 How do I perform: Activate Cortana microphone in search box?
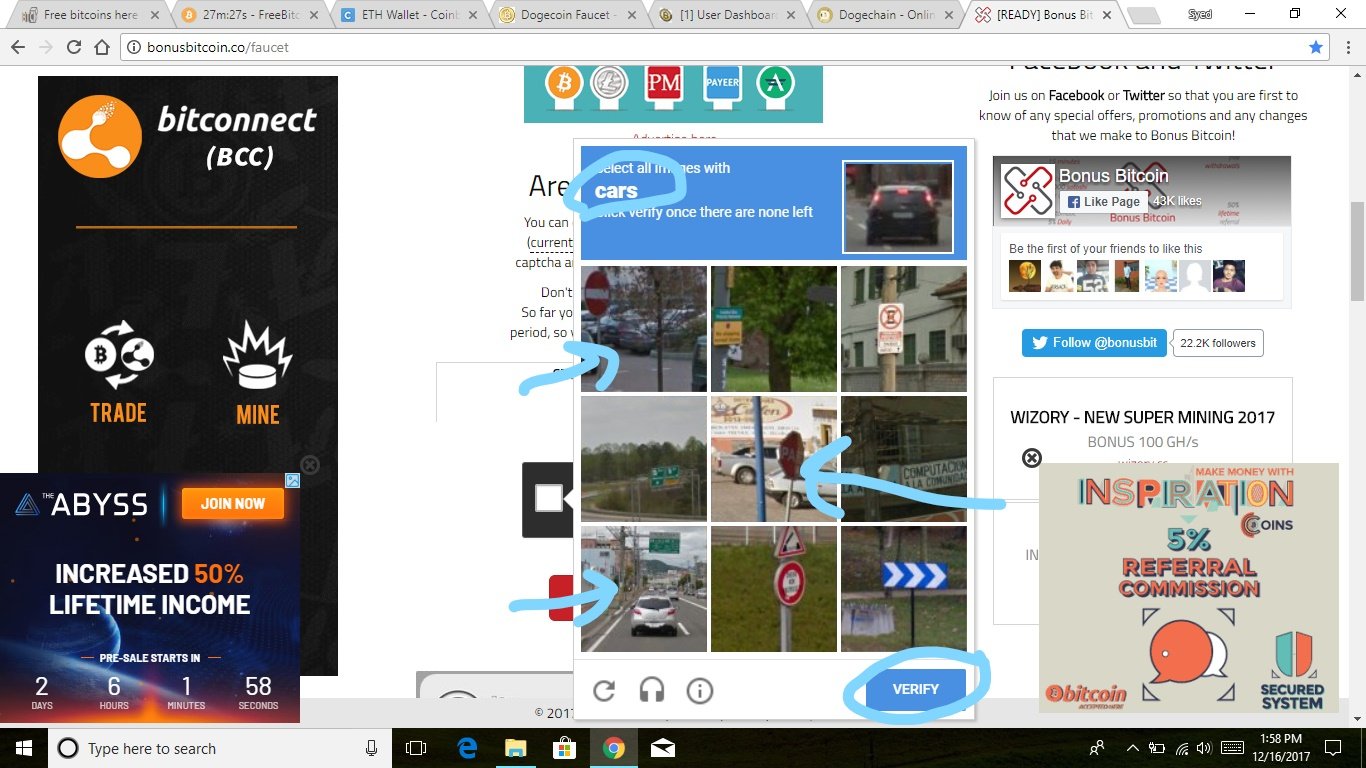point(372,748)
